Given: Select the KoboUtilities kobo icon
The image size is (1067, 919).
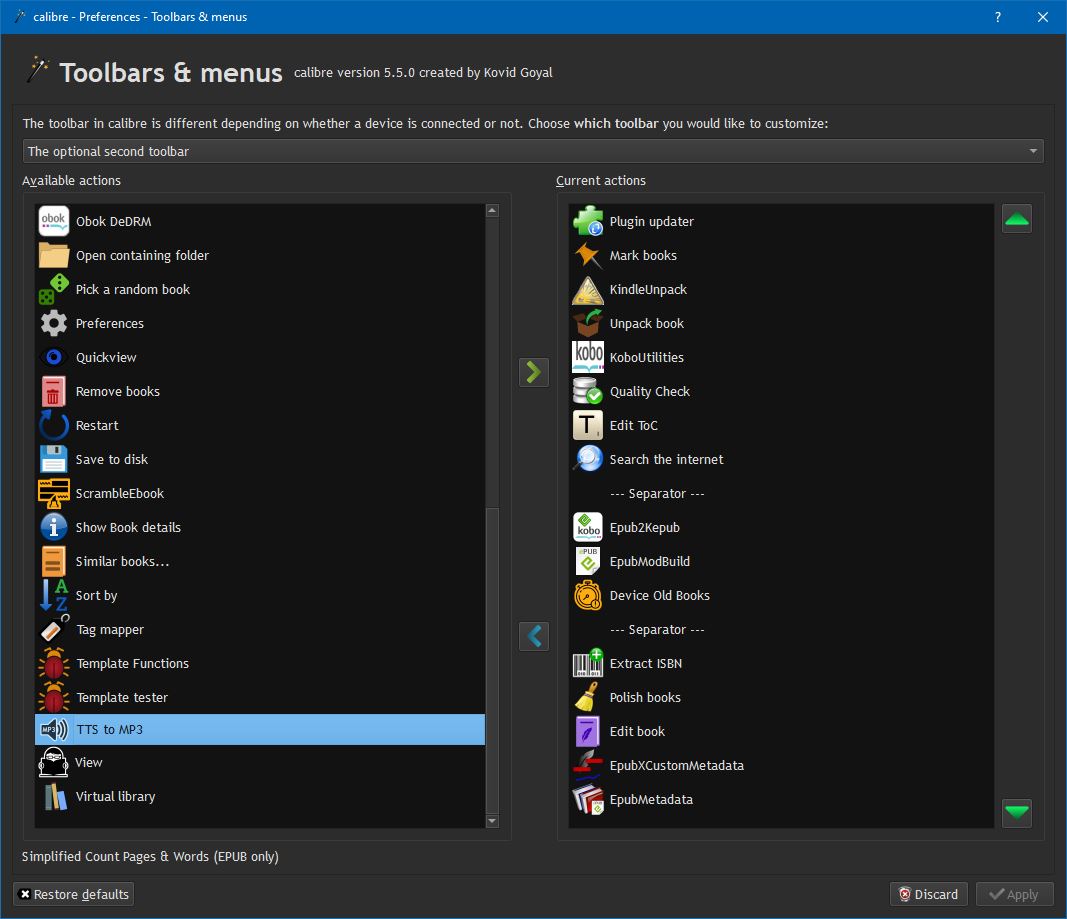Looking at the screenshot, I should pos(588,357).
